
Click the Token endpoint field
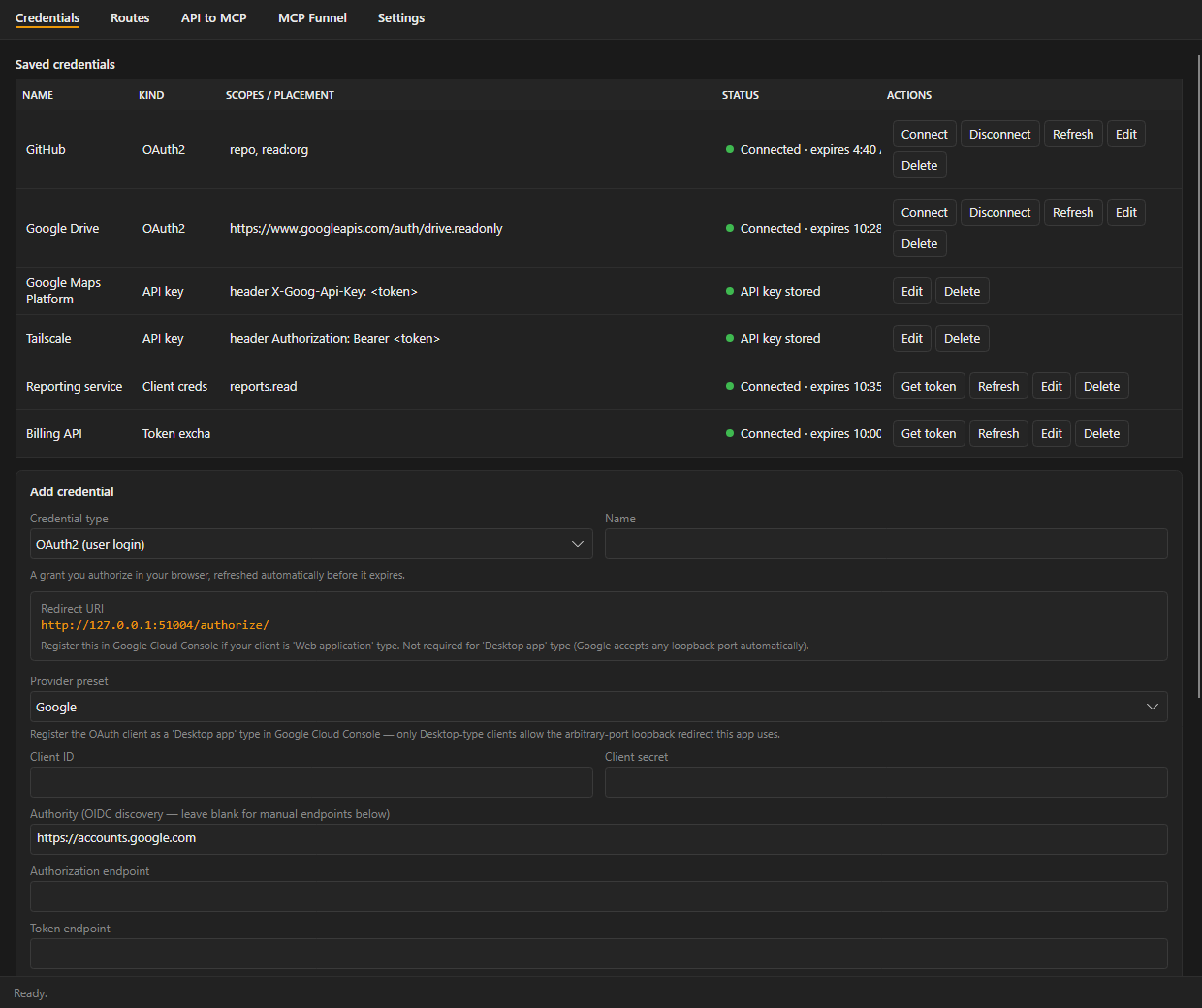(598, 954)
